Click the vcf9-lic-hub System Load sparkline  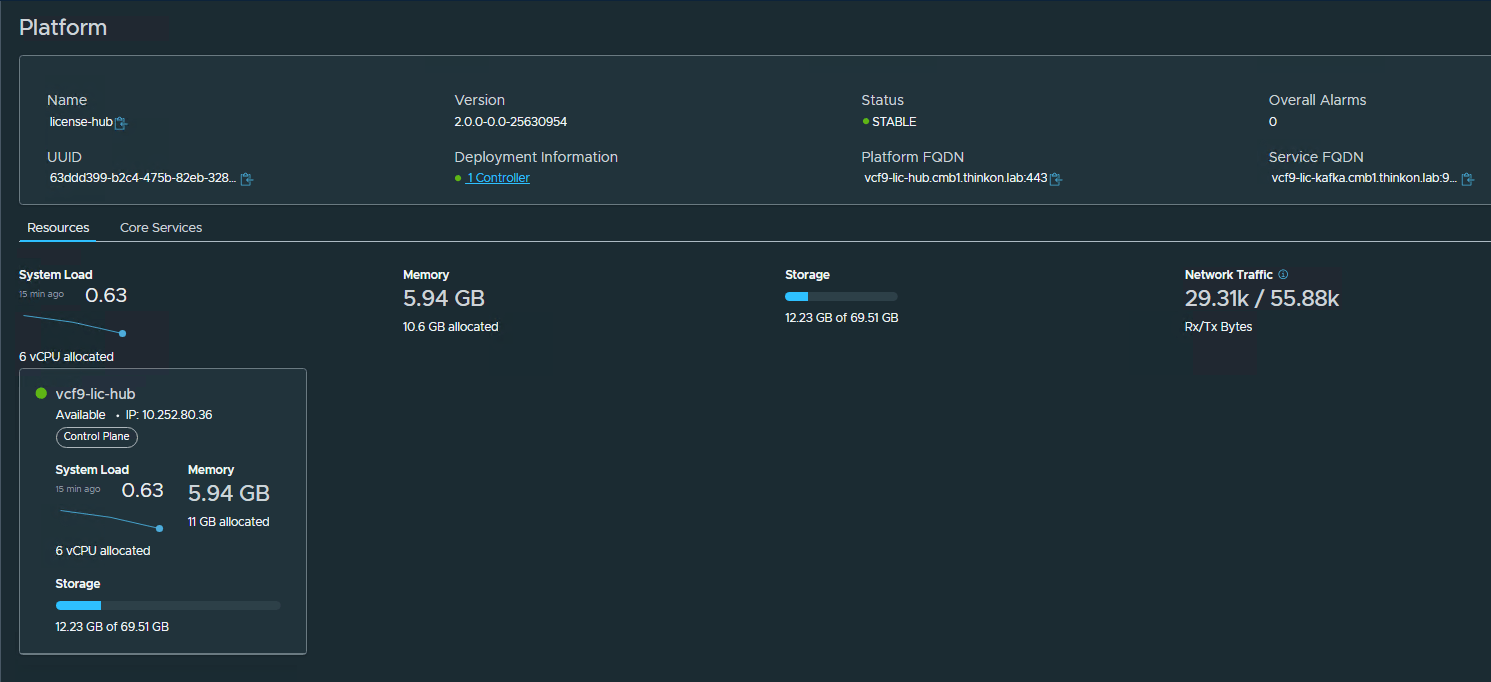point(109,519)
